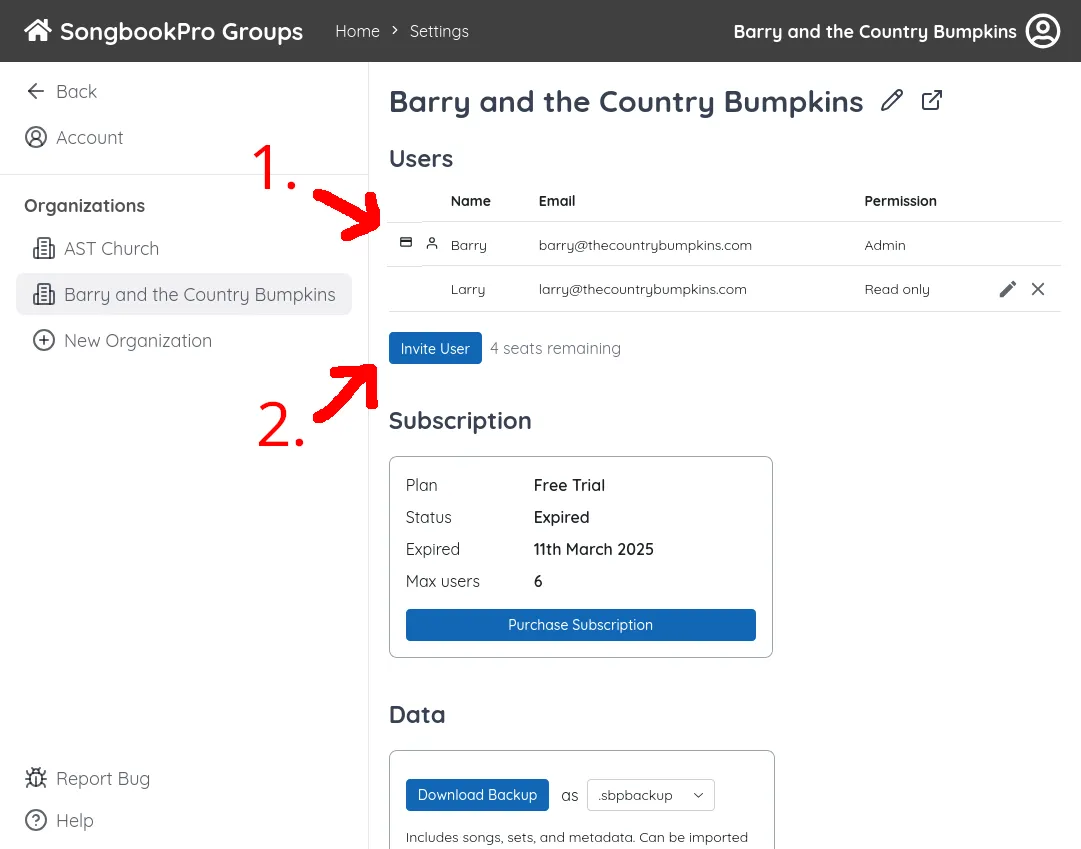1081x849 pixels.
Task: Open Report Bug using the bug icon
Action: (x=35, y=778)
